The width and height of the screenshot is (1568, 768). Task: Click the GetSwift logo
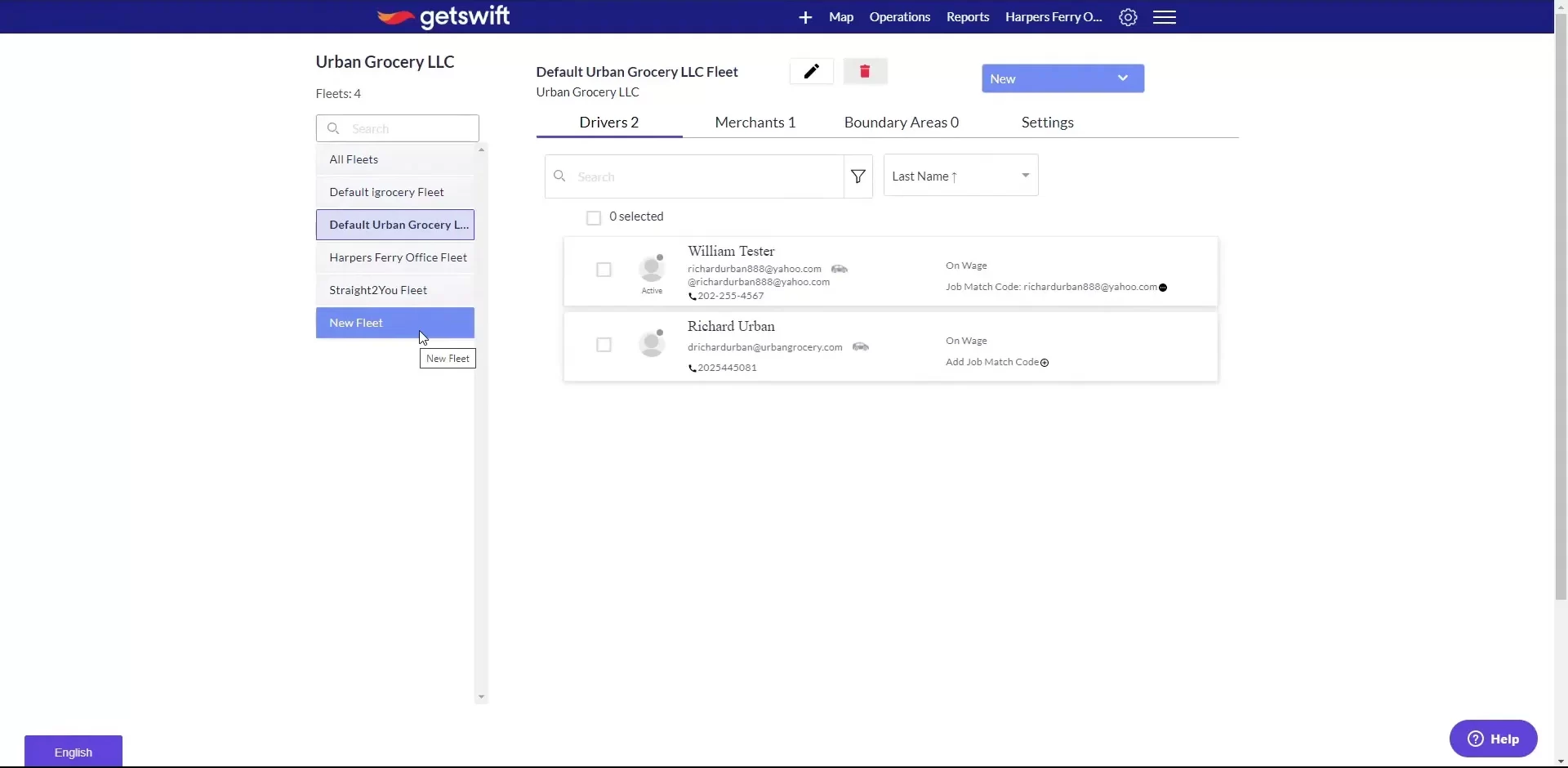[x=443, y=17]
